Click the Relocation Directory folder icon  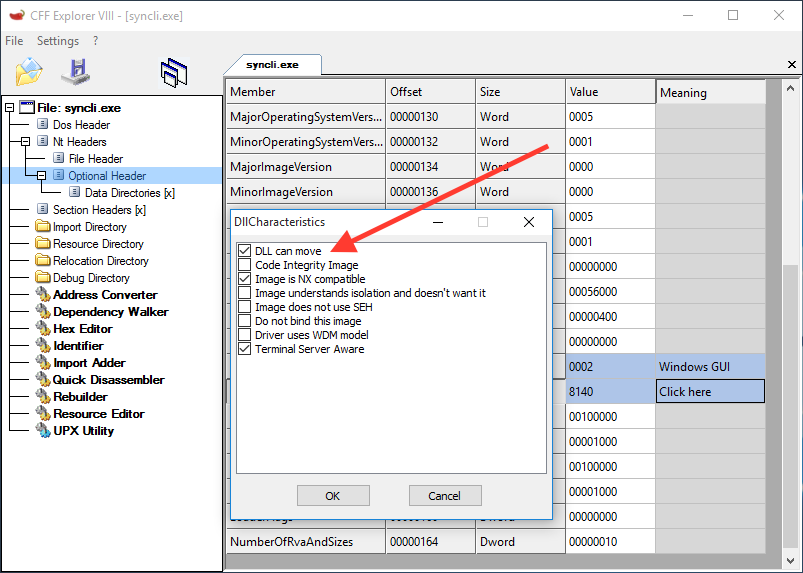click(43, 260)
